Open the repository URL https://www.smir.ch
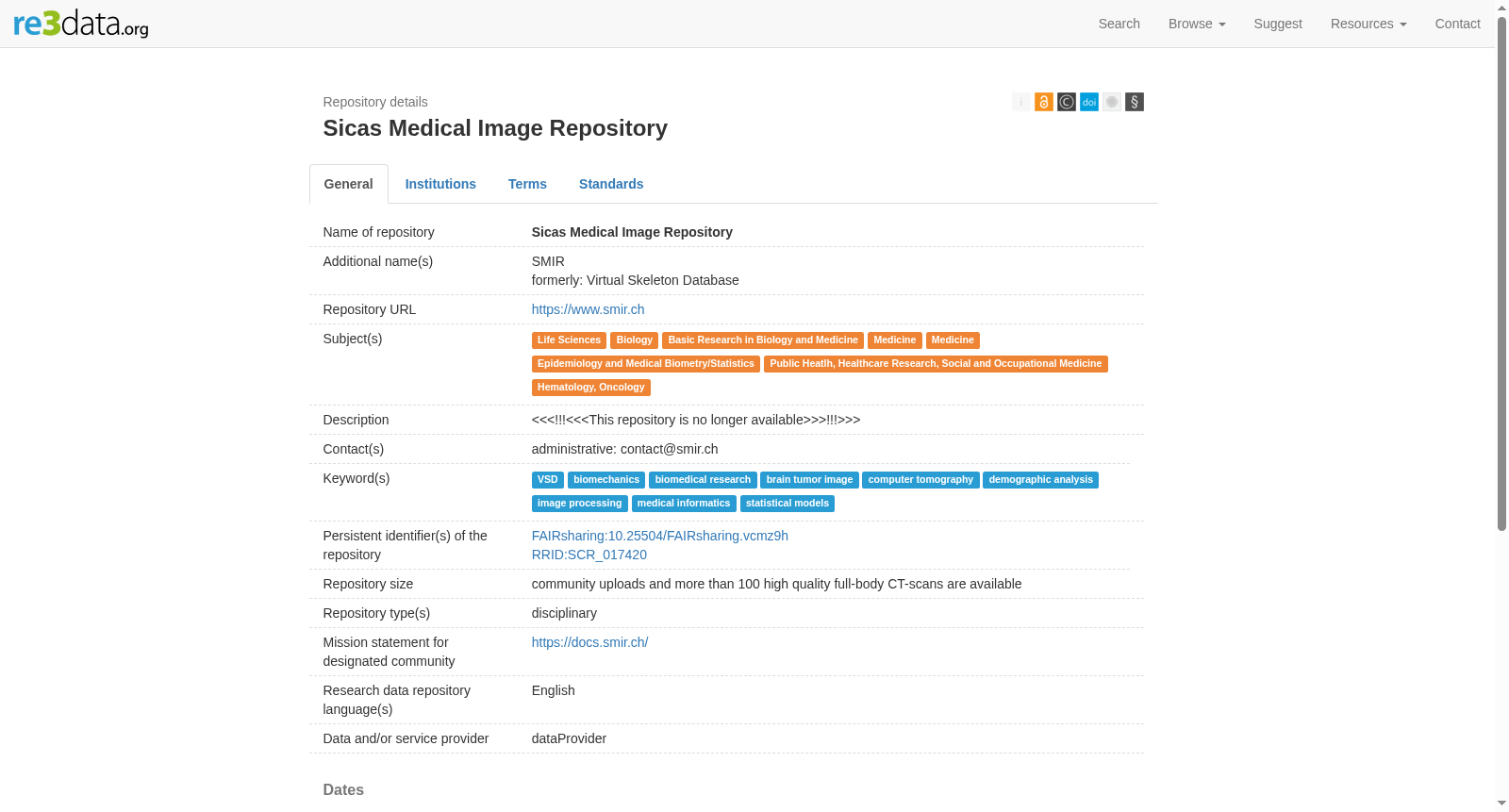This screenshot has height=812, width=1509. pos(589,309)
